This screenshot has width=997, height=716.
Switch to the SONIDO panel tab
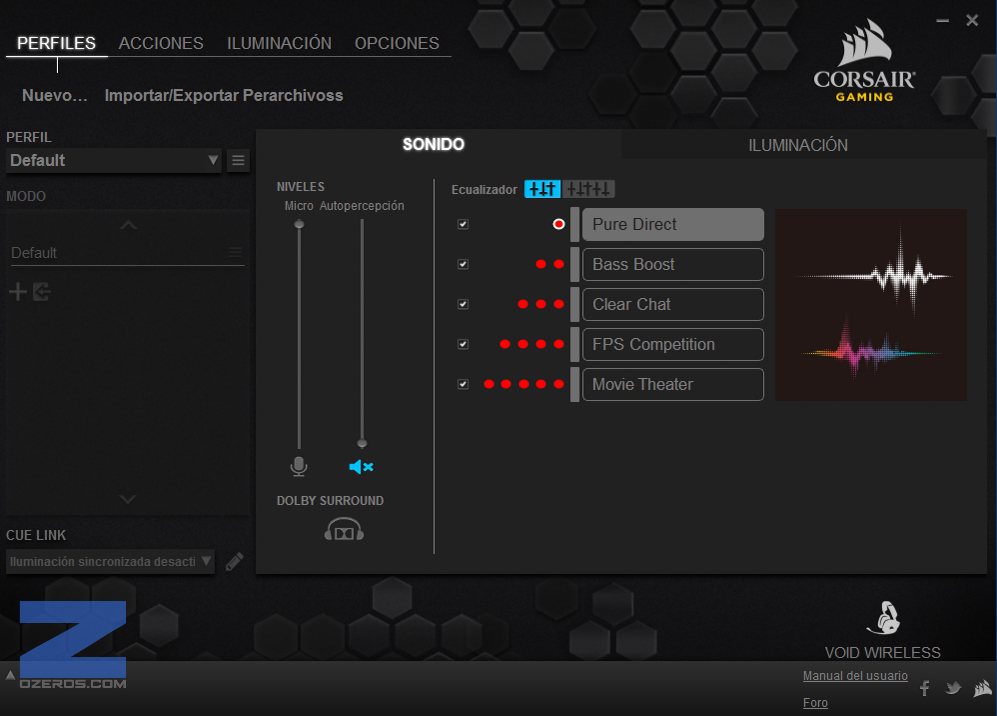pos(434,144)
